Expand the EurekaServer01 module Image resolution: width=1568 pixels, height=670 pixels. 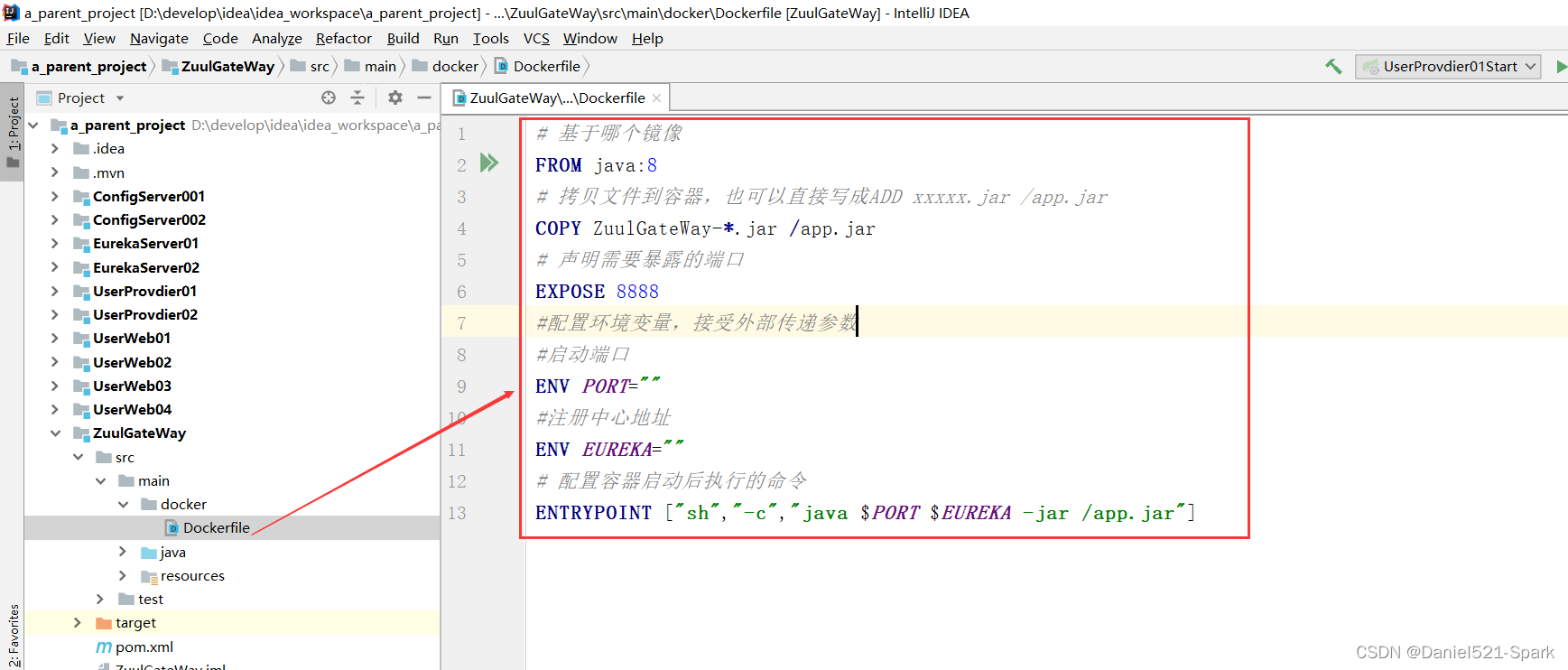point(55,243)
